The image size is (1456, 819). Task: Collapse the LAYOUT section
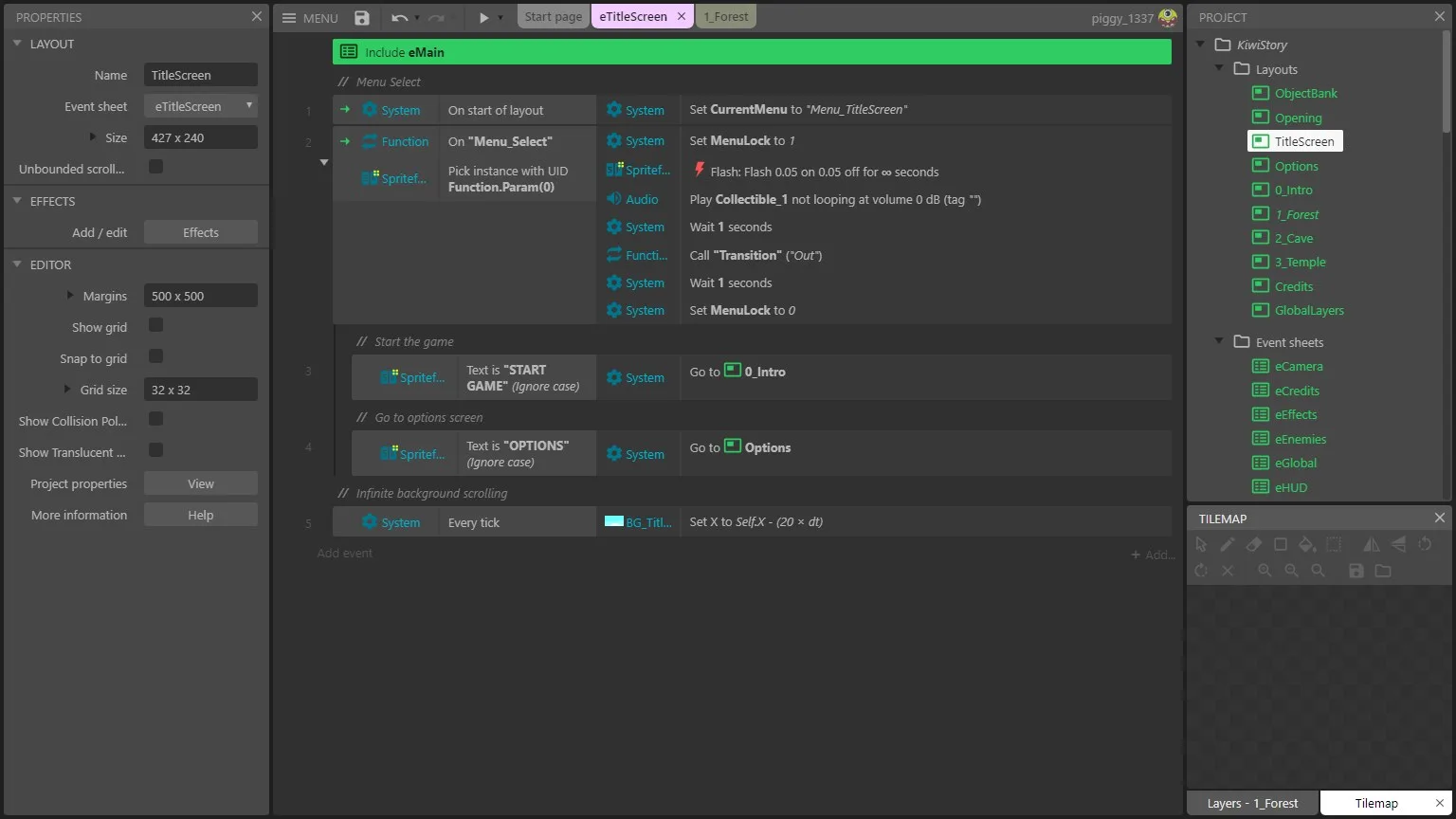17,44
